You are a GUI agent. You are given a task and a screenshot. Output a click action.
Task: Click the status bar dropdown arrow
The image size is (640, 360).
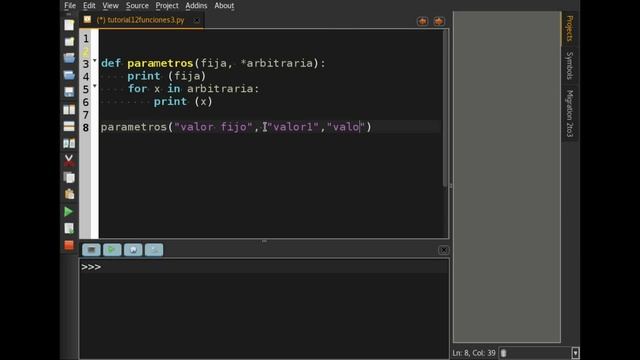(575, 353)
